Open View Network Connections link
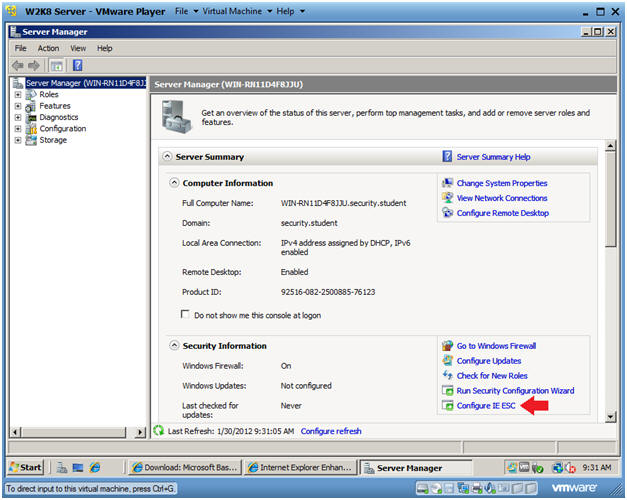The height and width of the screenshot is (500, 627). [x=502, y=198]
